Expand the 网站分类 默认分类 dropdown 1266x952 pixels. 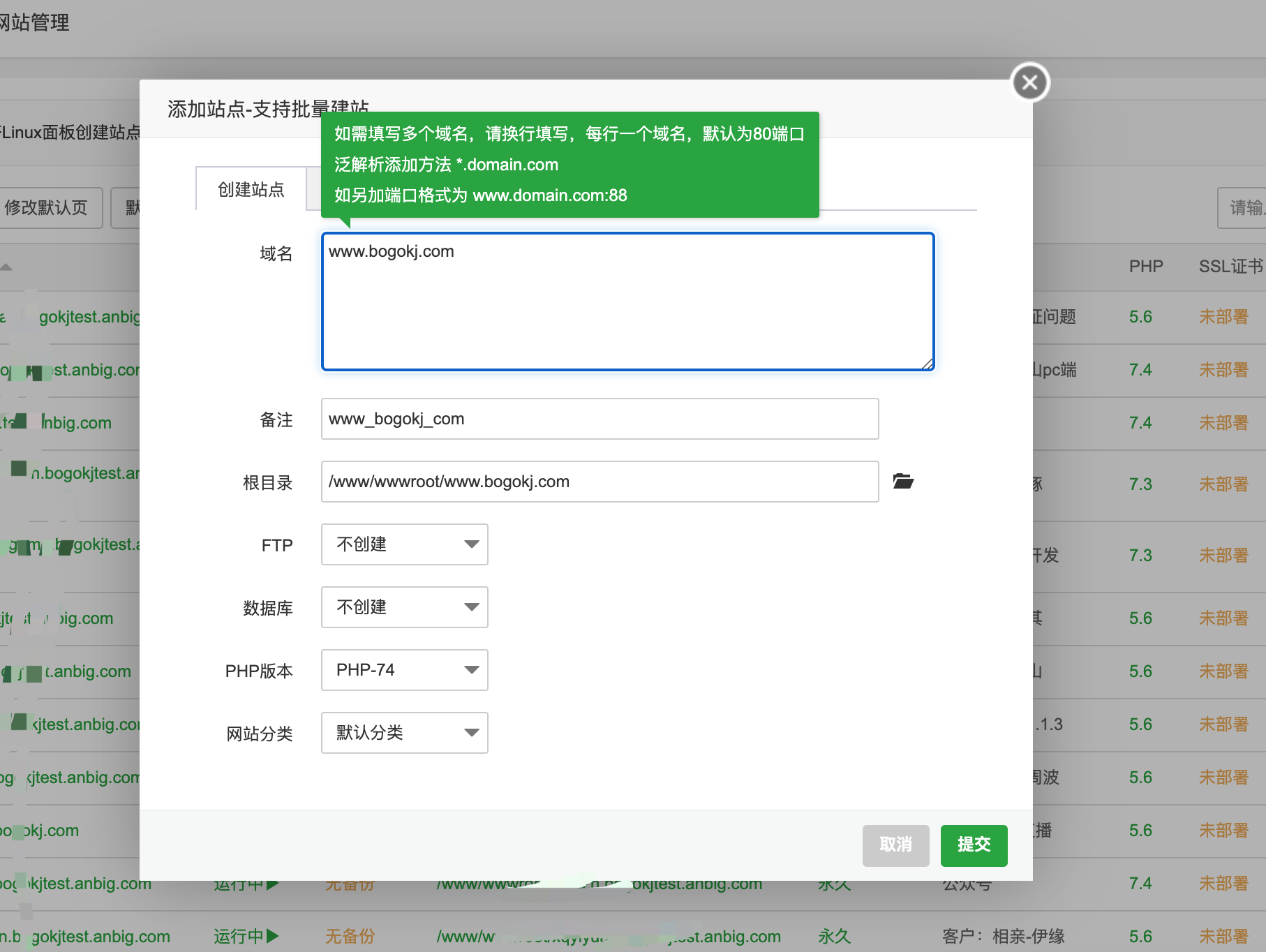coord(404,733)
